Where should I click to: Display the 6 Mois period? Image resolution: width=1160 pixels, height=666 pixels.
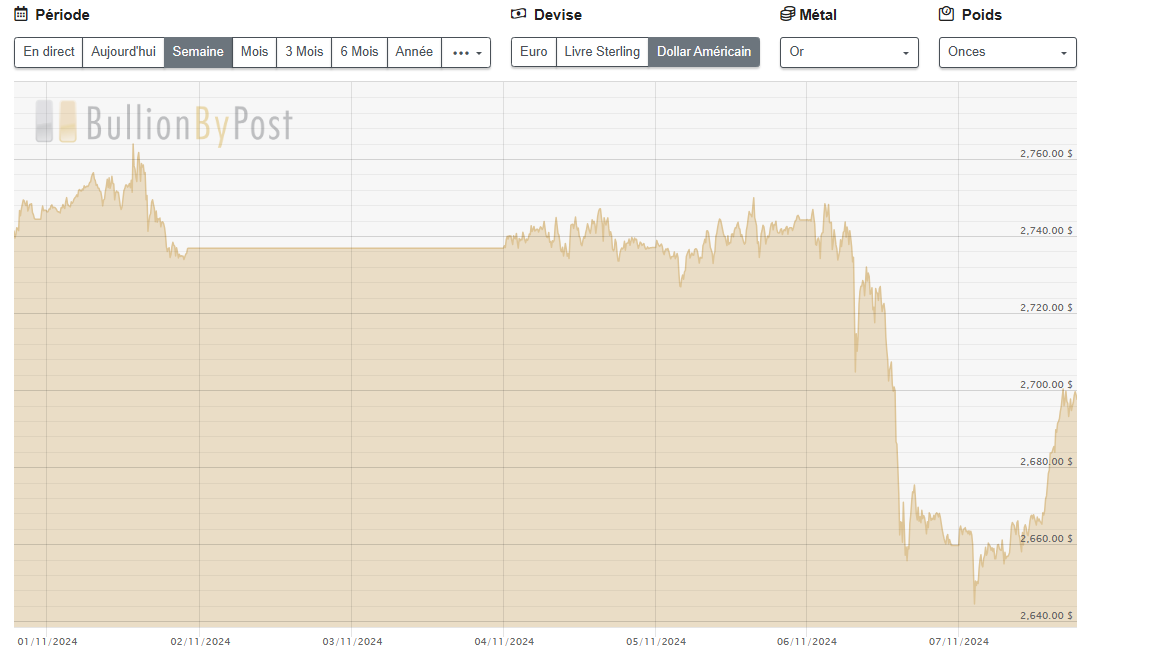tap(359, 52)
